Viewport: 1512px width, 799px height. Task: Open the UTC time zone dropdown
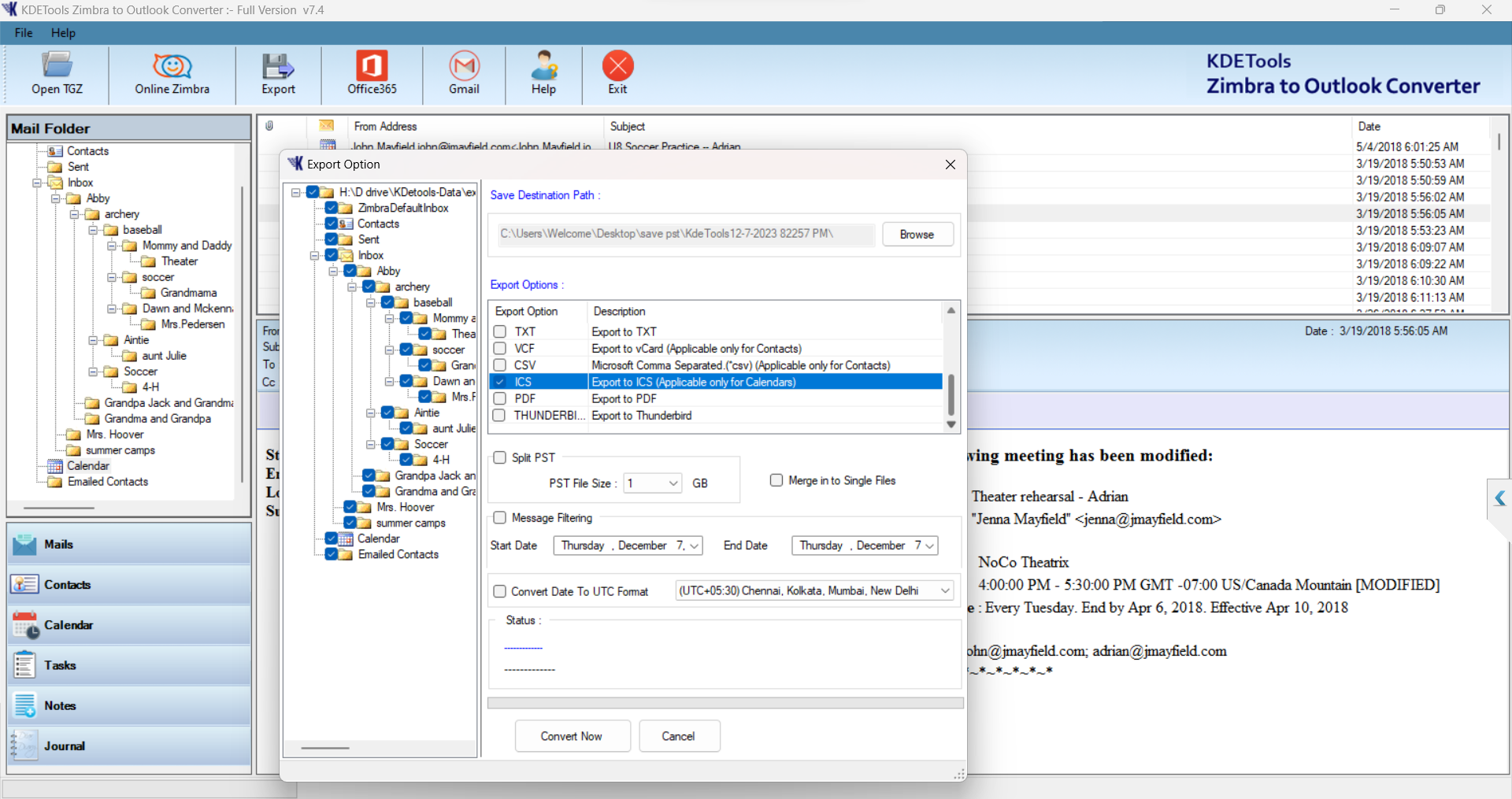click(x=945, y=591)
